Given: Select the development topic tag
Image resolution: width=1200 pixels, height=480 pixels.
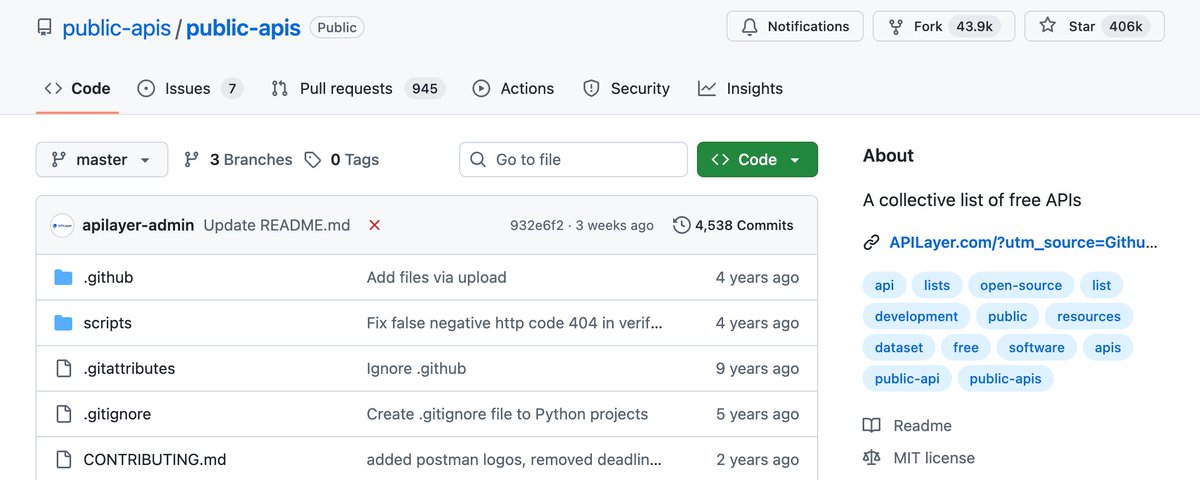Looking at the screenshot, I should tap(916, 317).
